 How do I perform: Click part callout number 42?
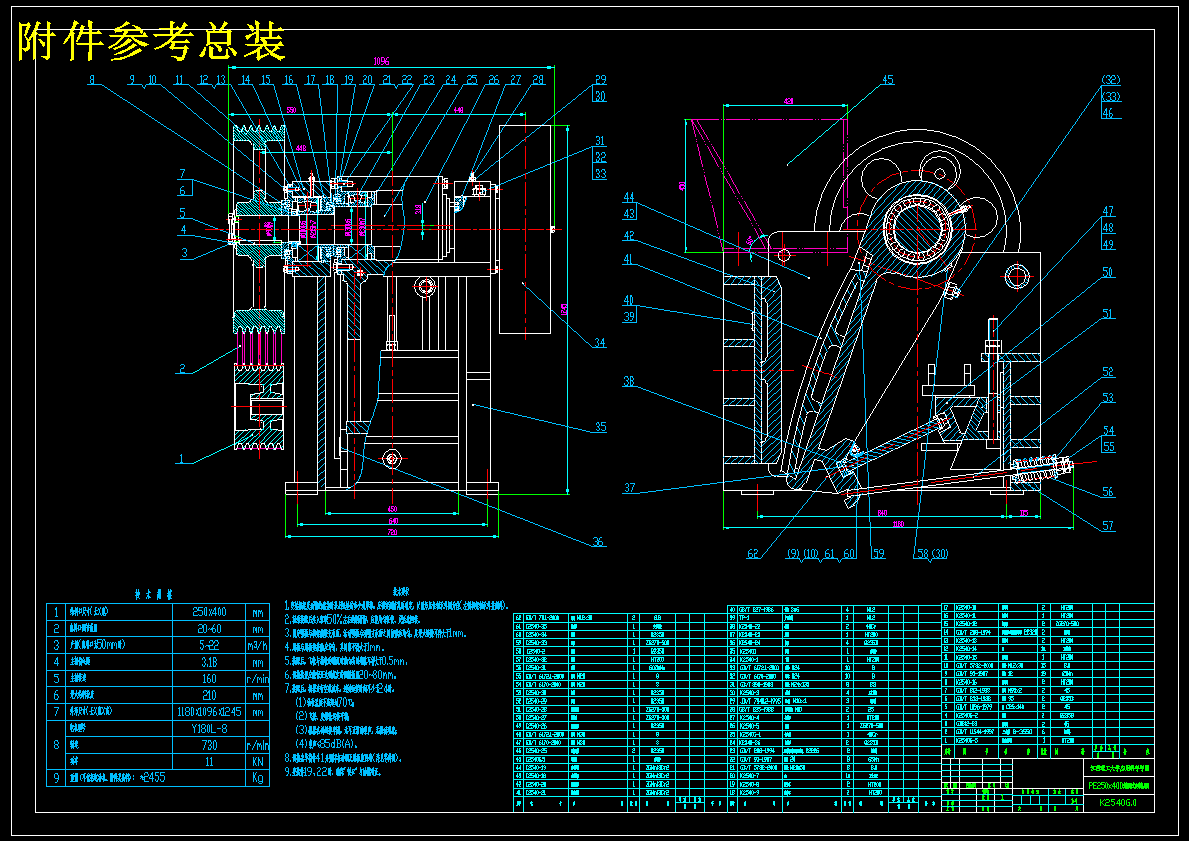coord(629,236)
